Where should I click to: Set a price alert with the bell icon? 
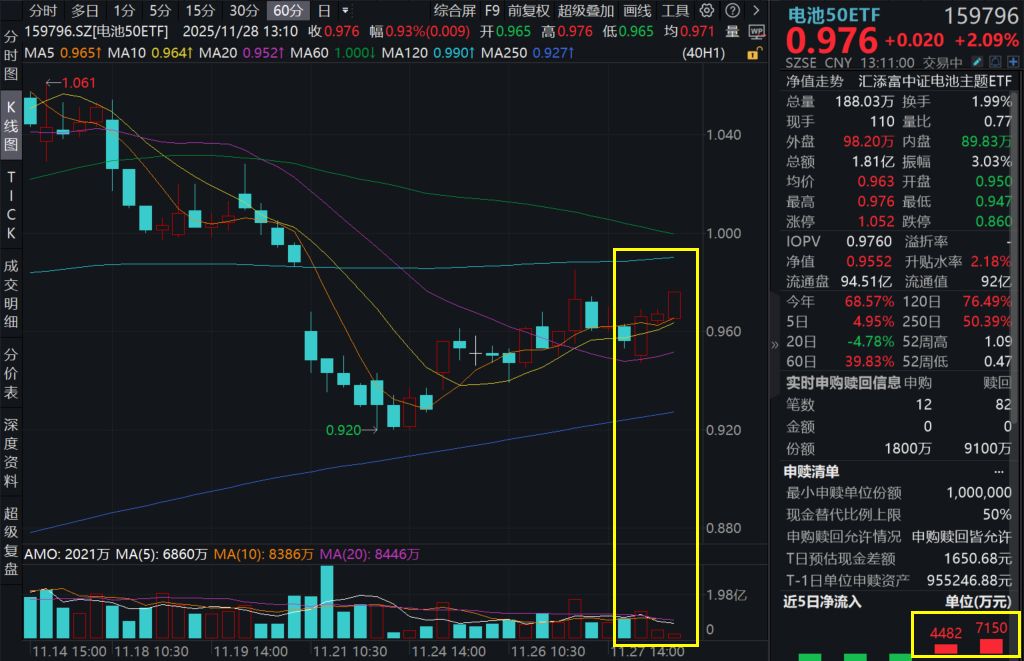(x=995, y=61)
